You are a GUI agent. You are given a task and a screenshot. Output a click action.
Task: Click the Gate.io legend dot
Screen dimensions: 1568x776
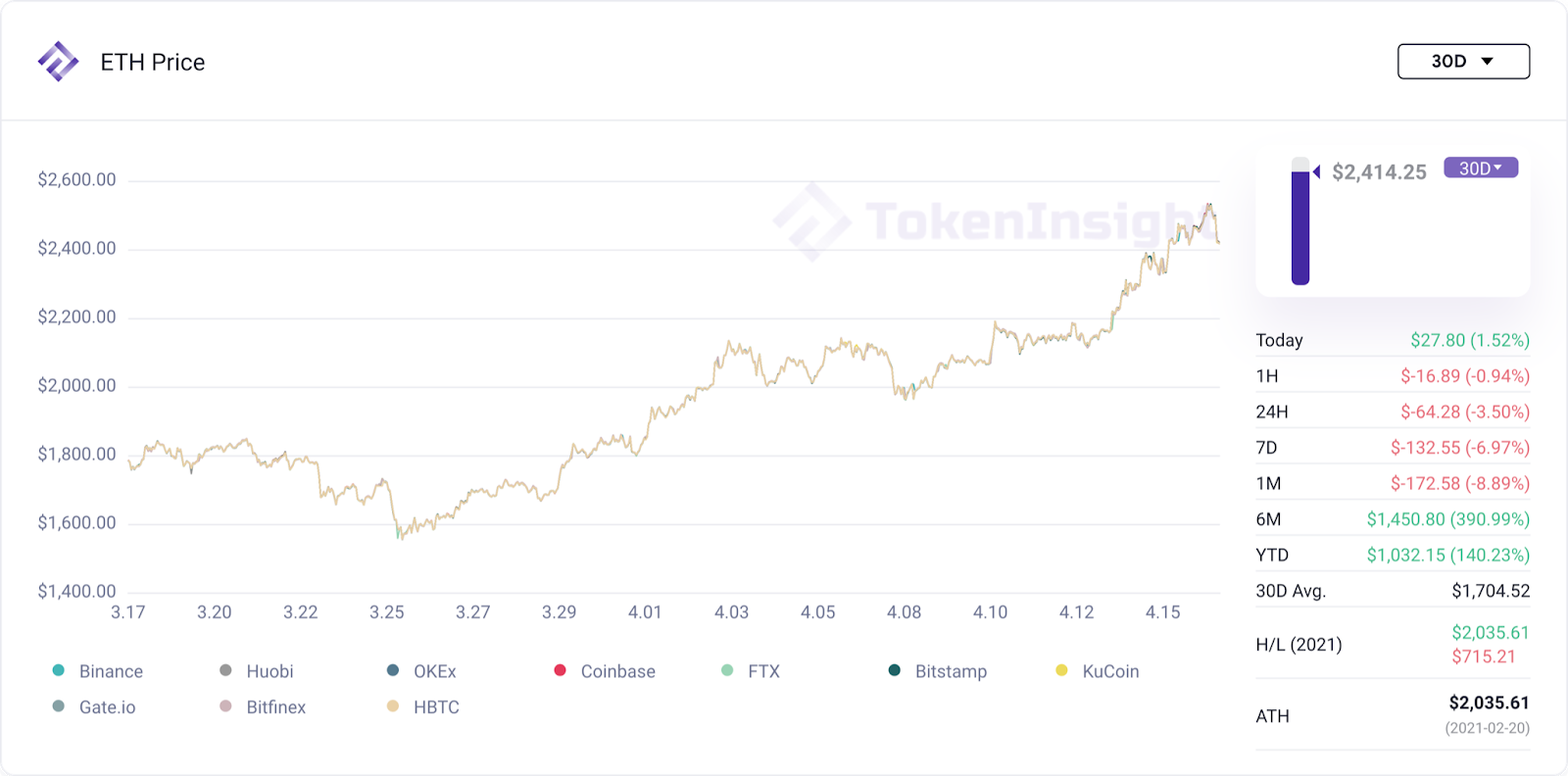point(59,706)
